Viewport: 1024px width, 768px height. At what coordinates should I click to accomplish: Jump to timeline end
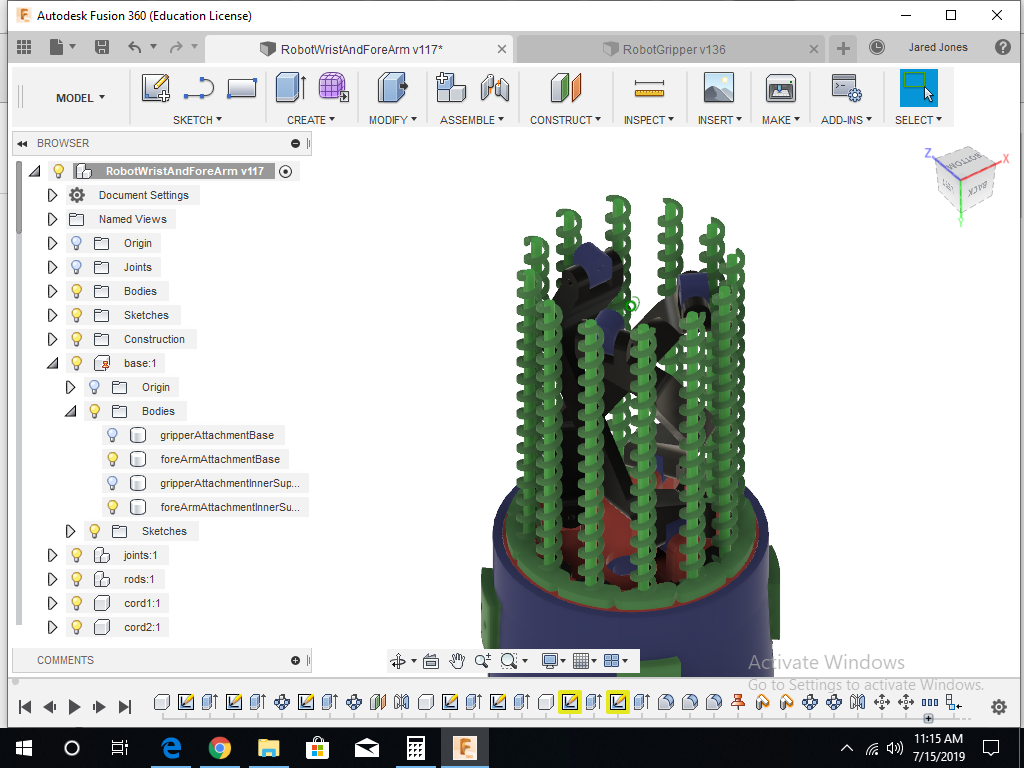[x=124, y=707]
